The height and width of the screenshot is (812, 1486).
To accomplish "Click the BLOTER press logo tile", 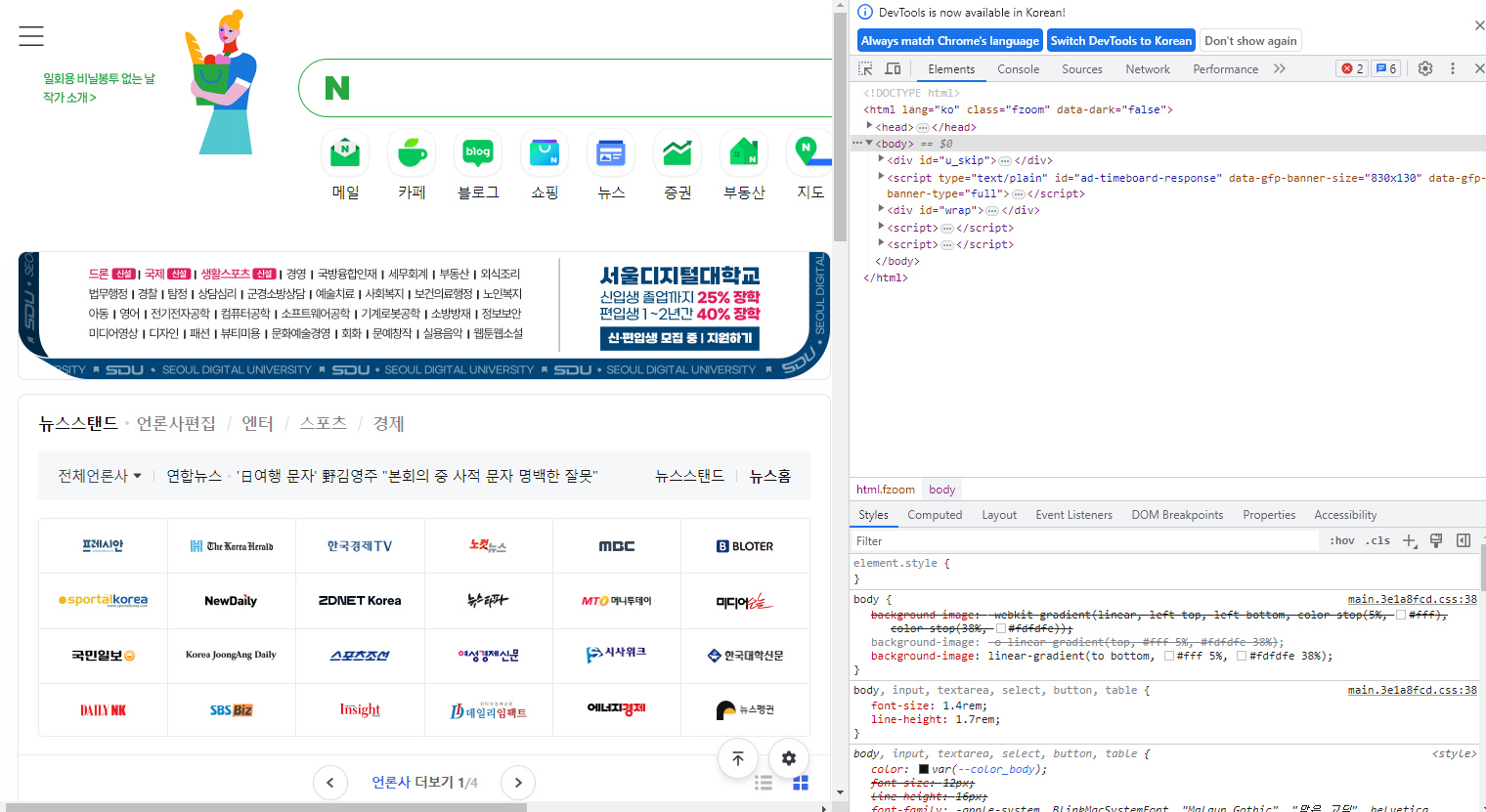I will pyautogui.click(x=745, y=546).
